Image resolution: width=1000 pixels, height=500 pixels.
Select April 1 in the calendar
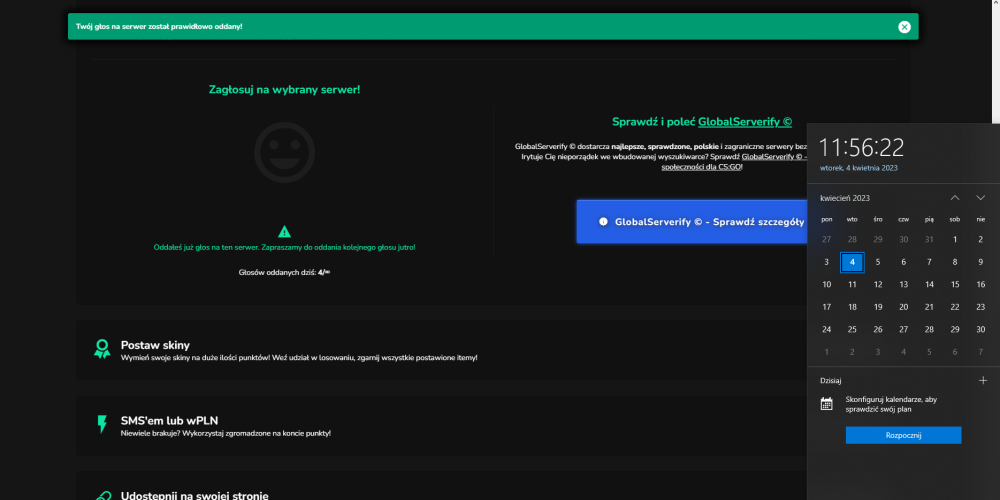(955, 239)
